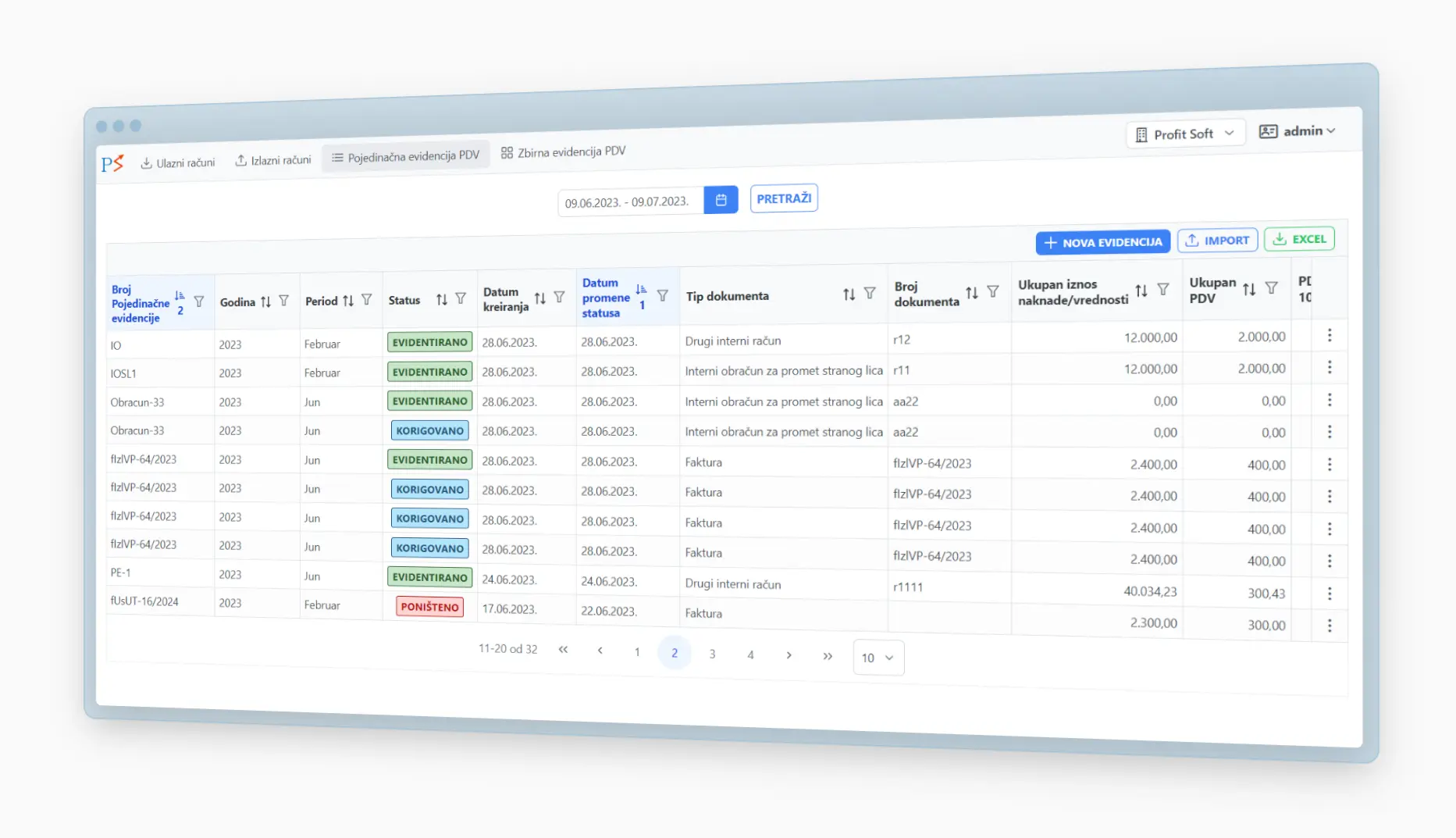The image size is (1456, 838).
Task: Switch to Zbirna evidencija PDV tab
Action: pos(563,152)
